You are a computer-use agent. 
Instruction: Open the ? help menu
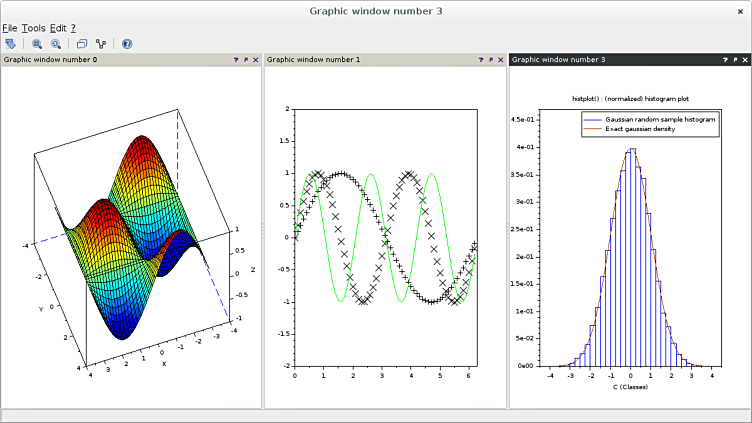coord(73,28)
